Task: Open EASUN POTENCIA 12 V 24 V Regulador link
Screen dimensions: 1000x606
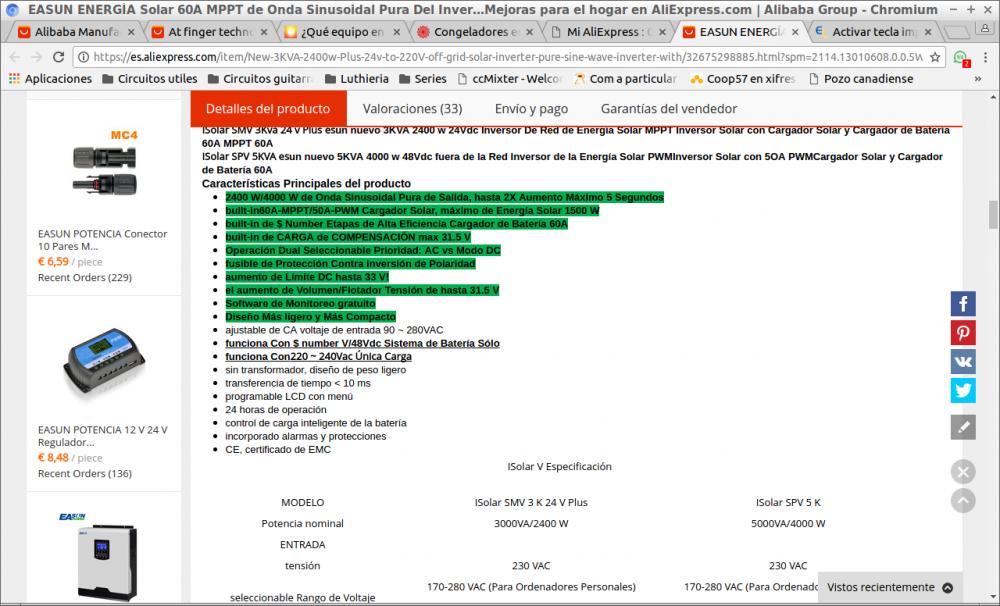Action: tap(102, 436)
